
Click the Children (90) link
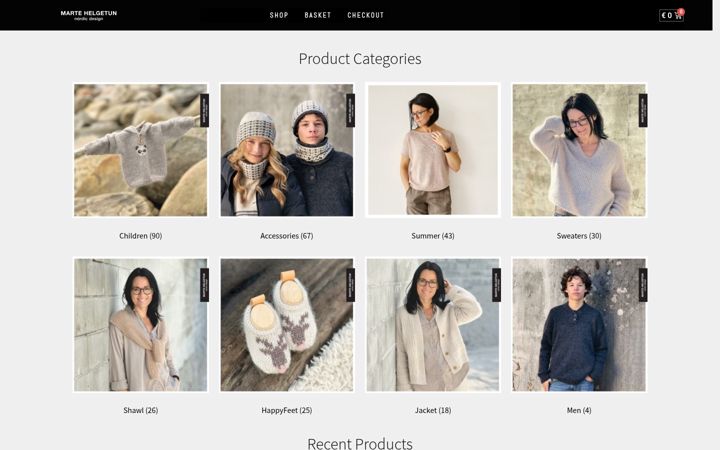pos(141,236)
